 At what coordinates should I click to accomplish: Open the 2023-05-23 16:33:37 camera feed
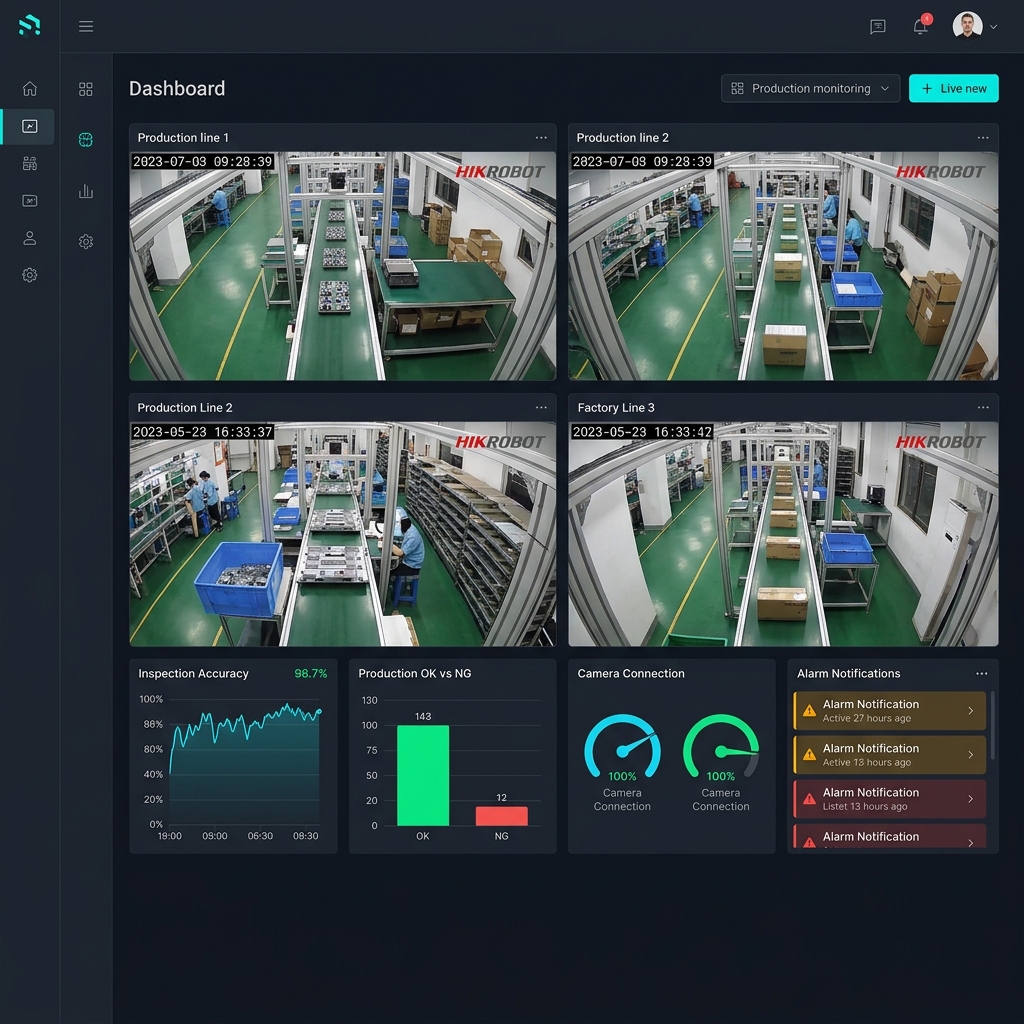tap(342, 534)
